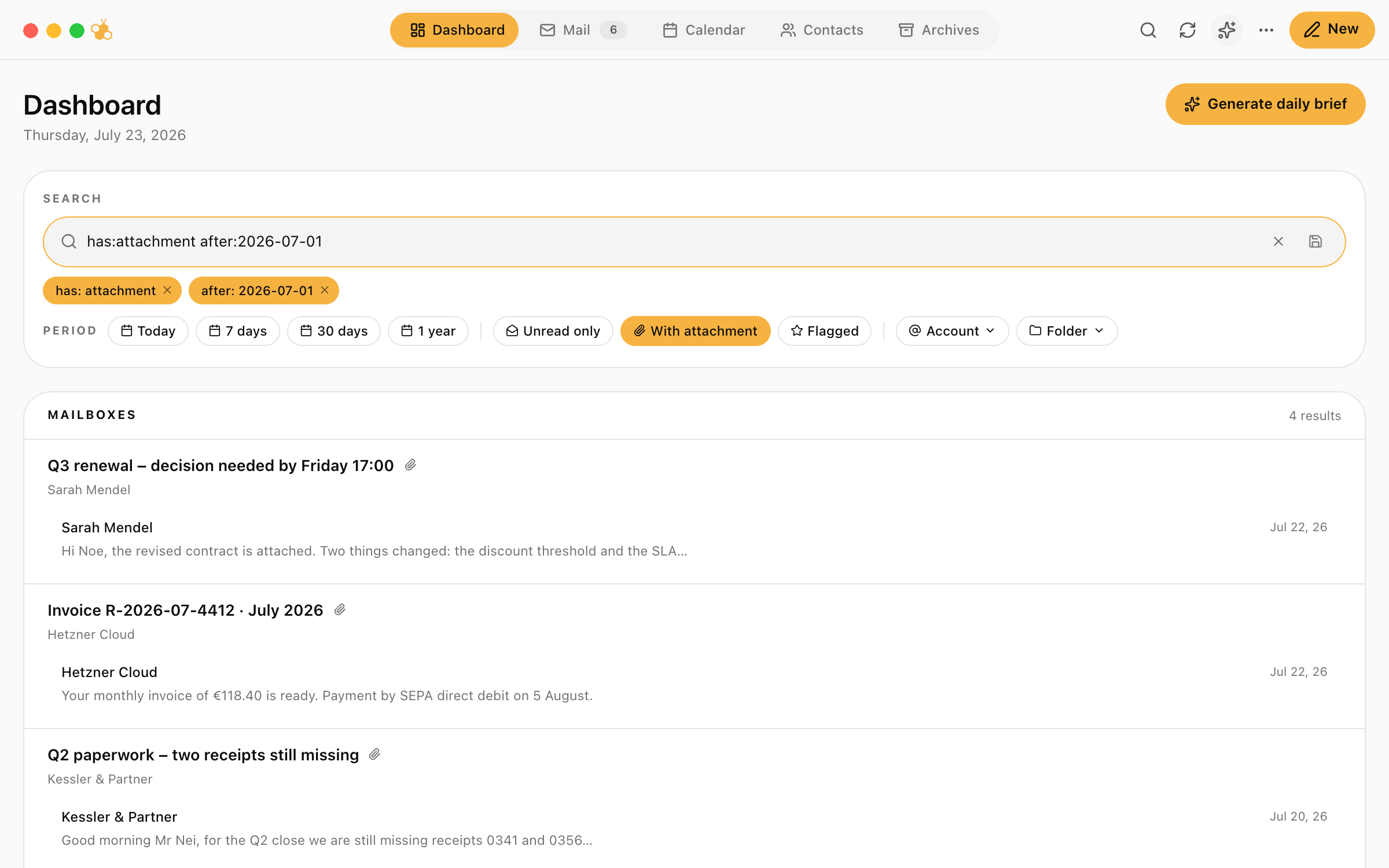
Task: Open the search magnifier in the top bar
Action: (x=1148, y=30)
